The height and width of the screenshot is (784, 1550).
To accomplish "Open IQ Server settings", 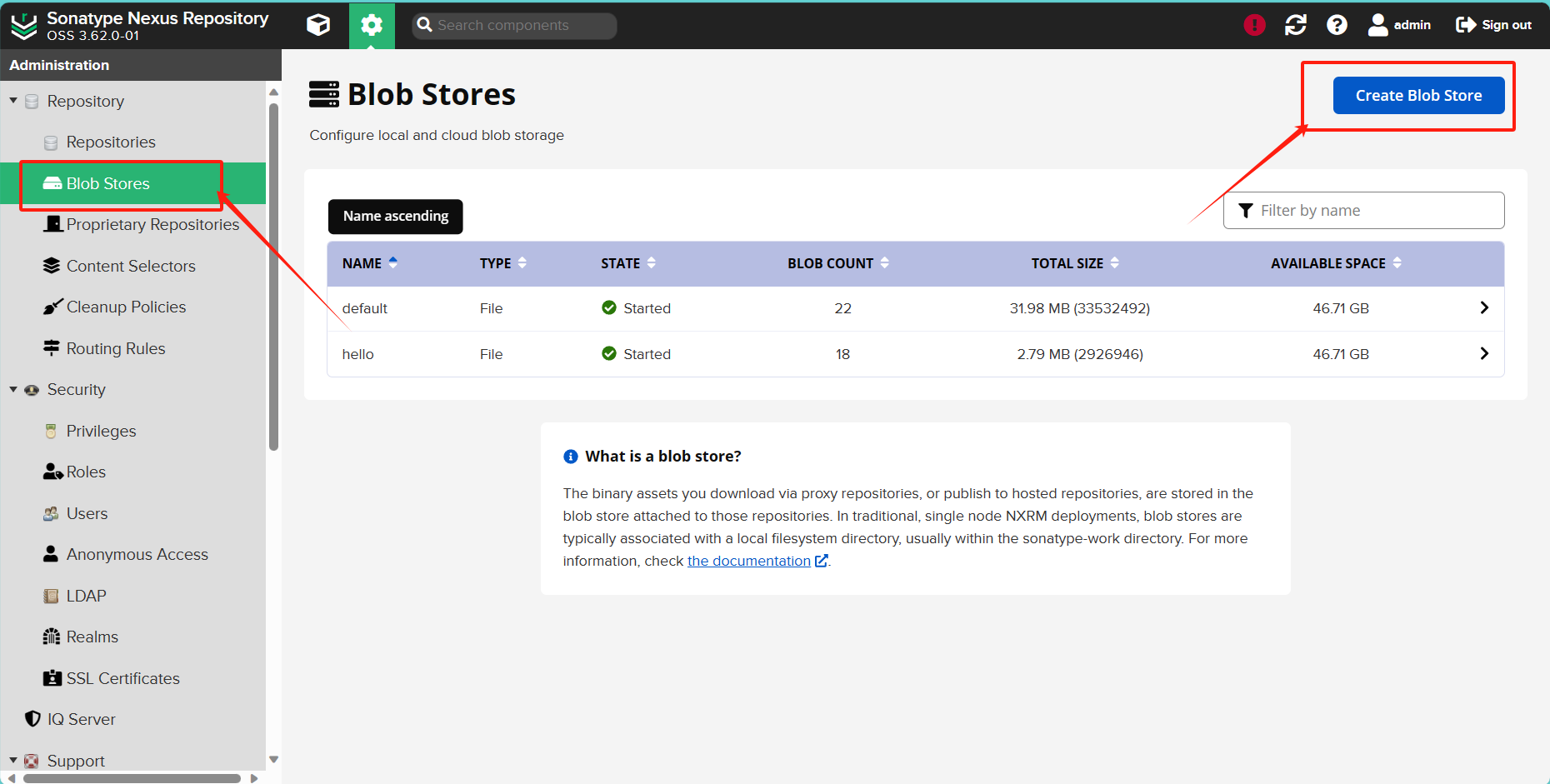I will (81, 719).
